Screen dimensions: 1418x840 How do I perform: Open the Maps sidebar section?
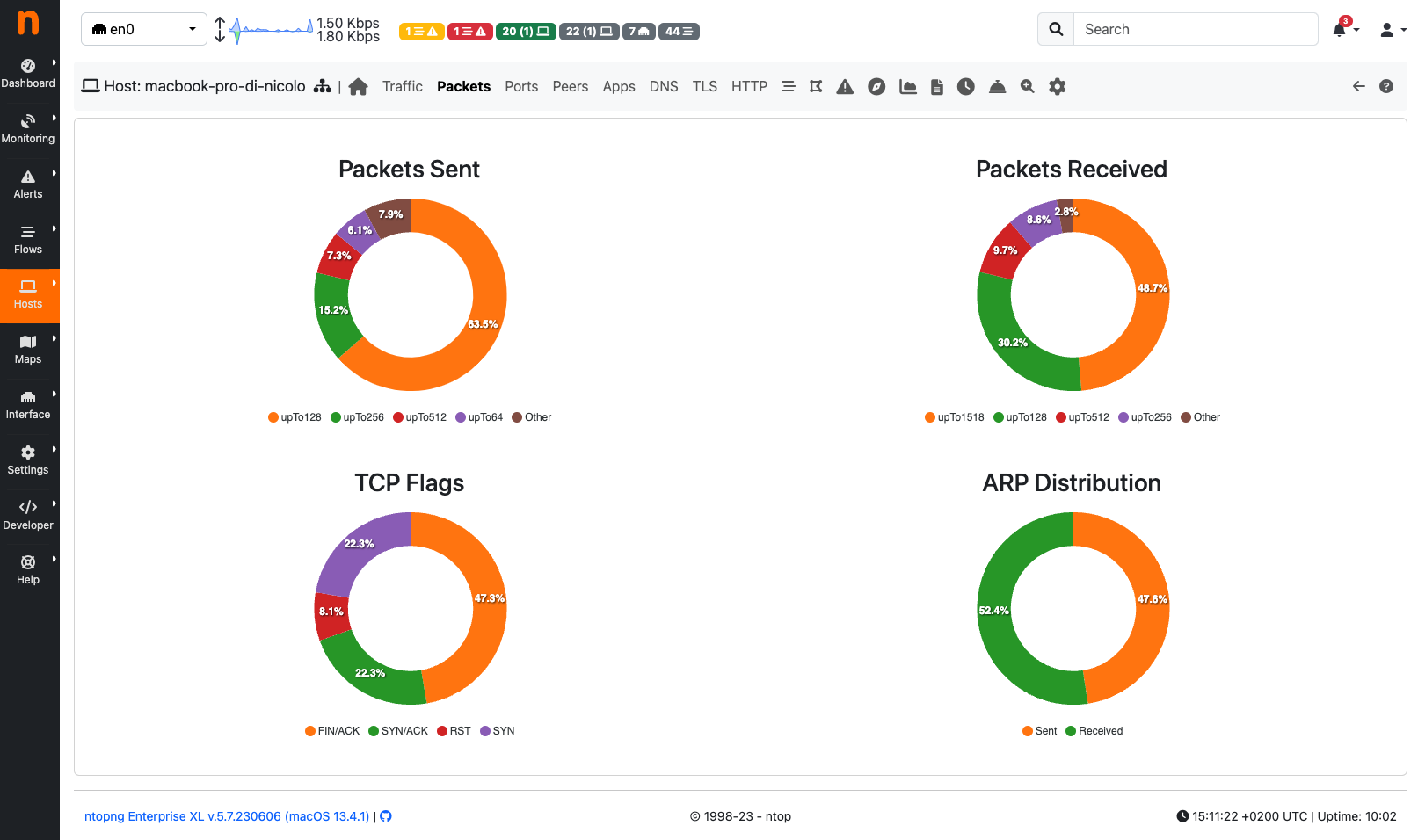pos(28,350)
